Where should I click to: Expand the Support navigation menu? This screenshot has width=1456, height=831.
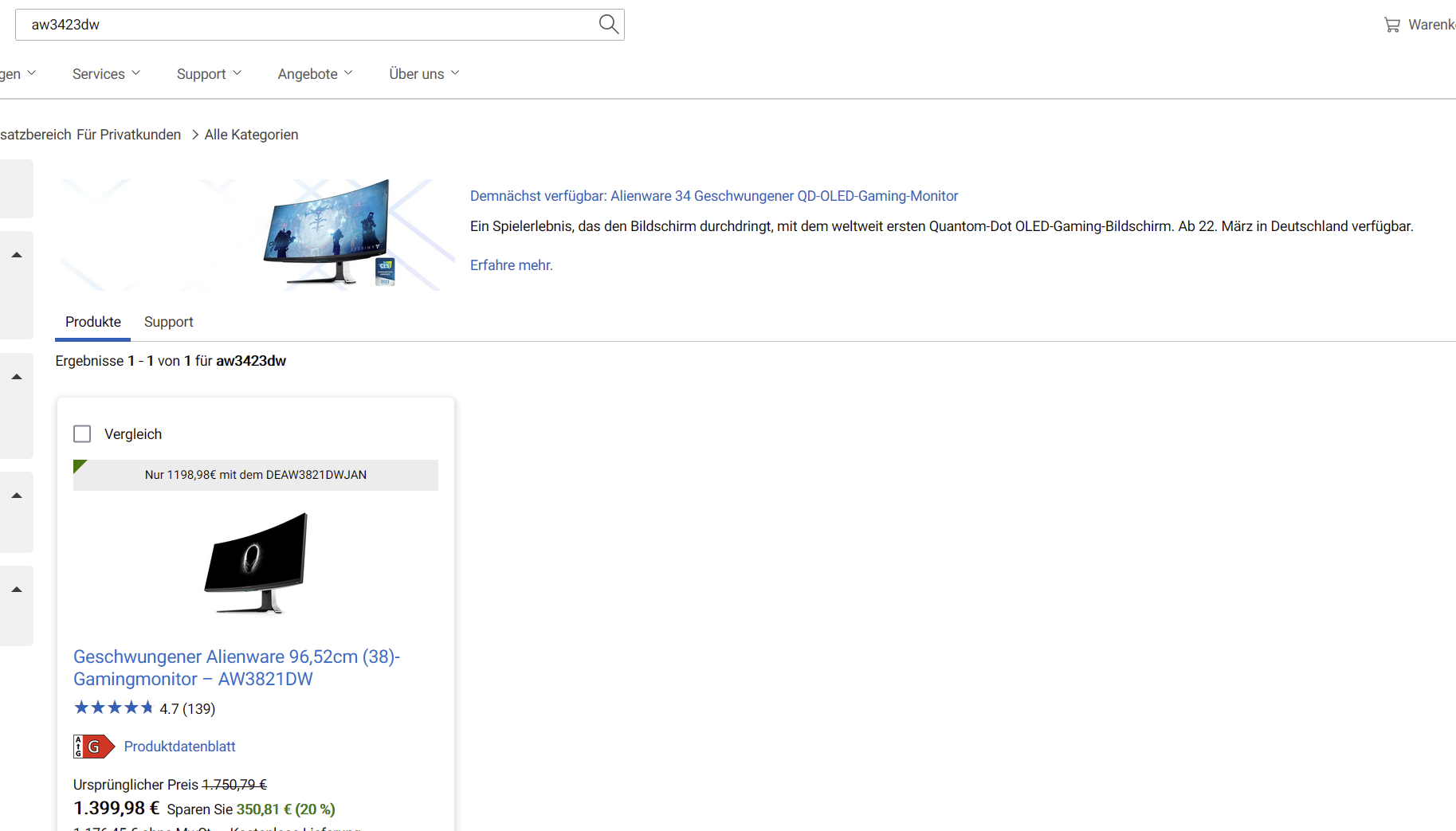point(209,74)
